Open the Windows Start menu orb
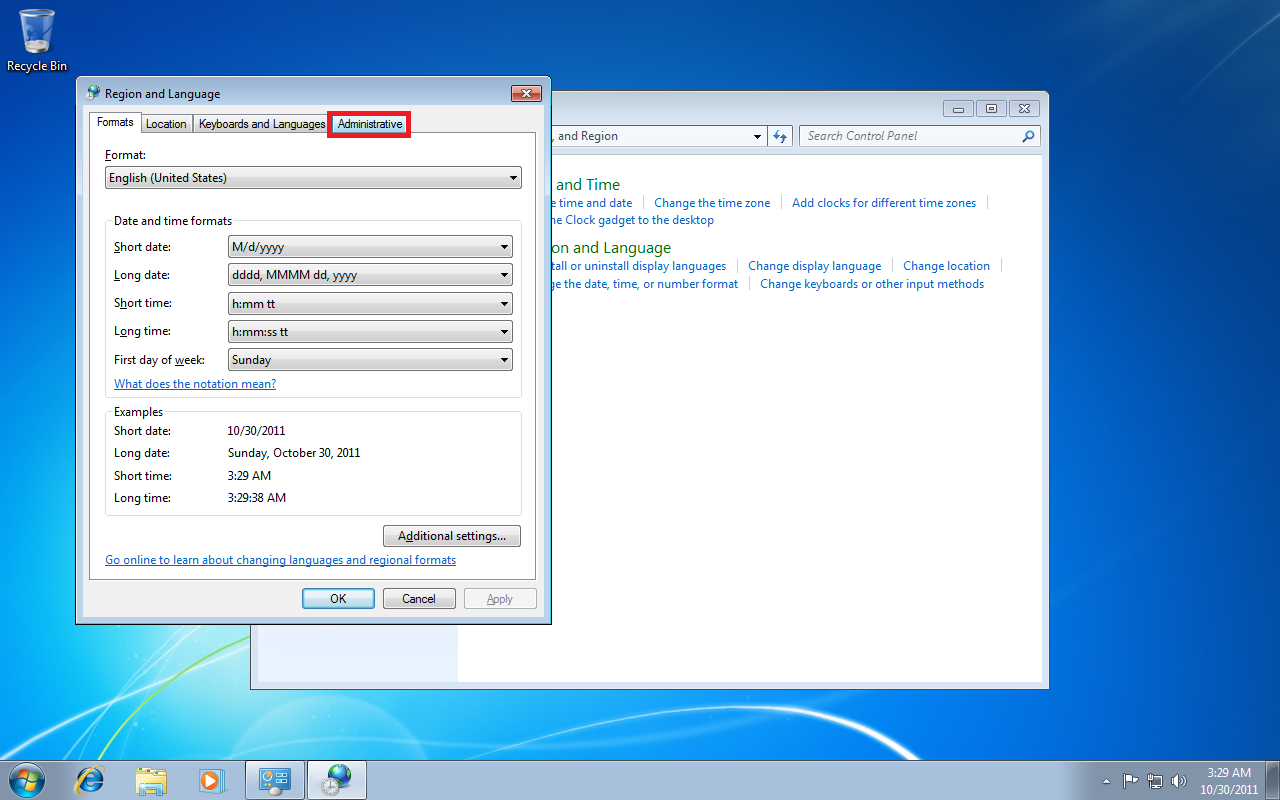 click(27, 780)
